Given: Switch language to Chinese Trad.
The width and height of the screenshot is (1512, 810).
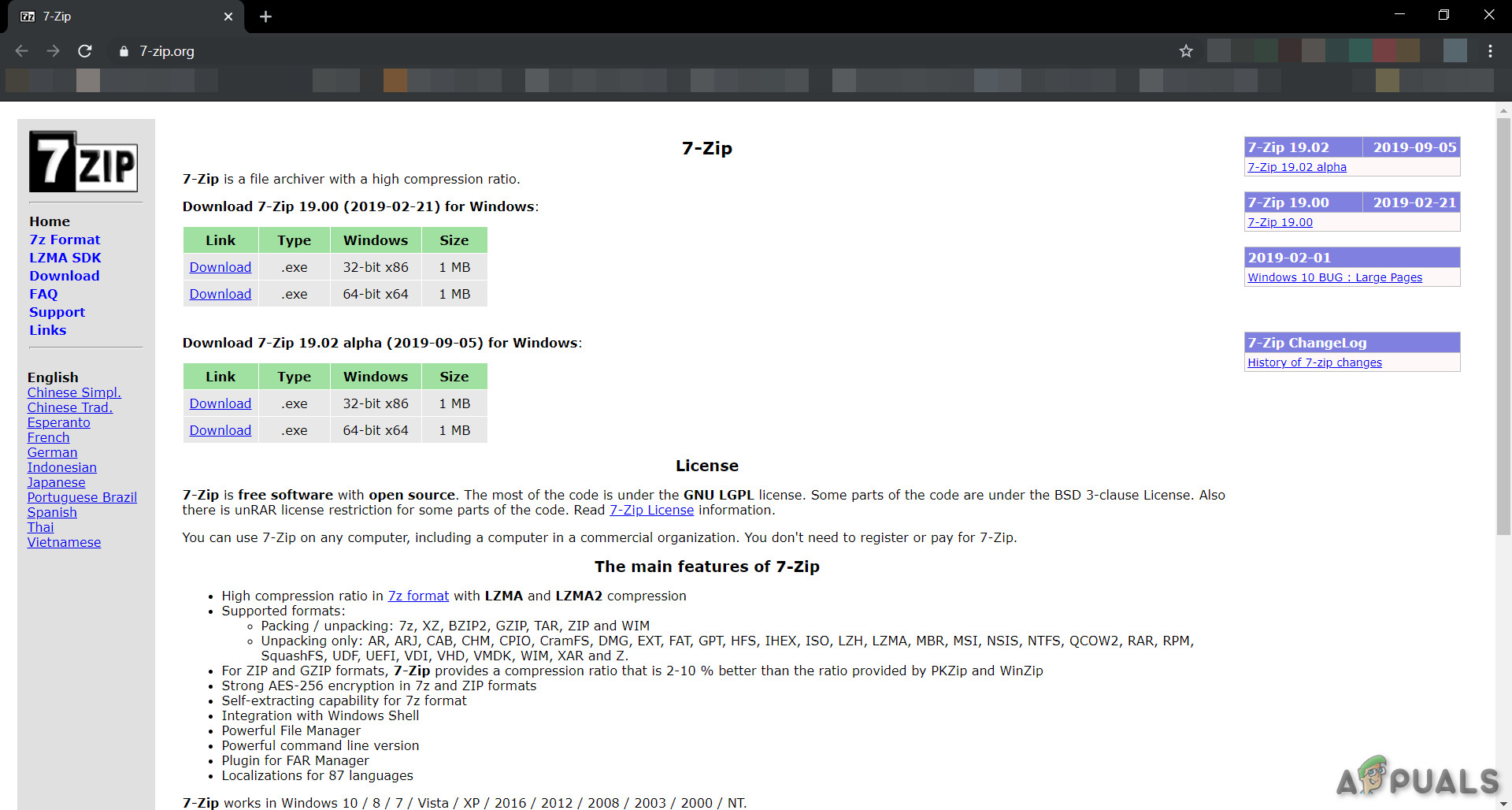Looking at the screenshot, I should click(x=70, y=407).
